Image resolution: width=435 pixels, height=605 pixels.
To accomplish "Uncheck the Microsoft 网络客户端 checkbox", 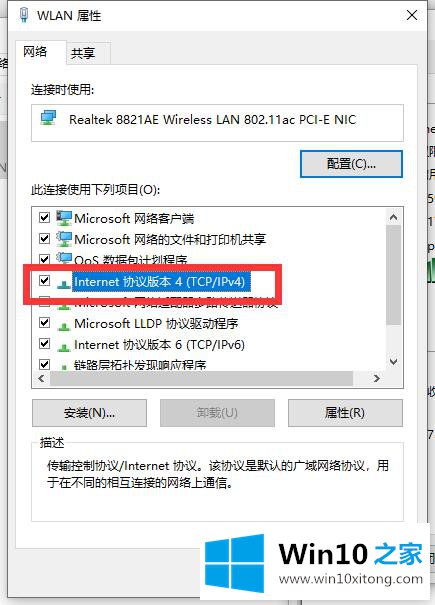I will pos(44,218).
